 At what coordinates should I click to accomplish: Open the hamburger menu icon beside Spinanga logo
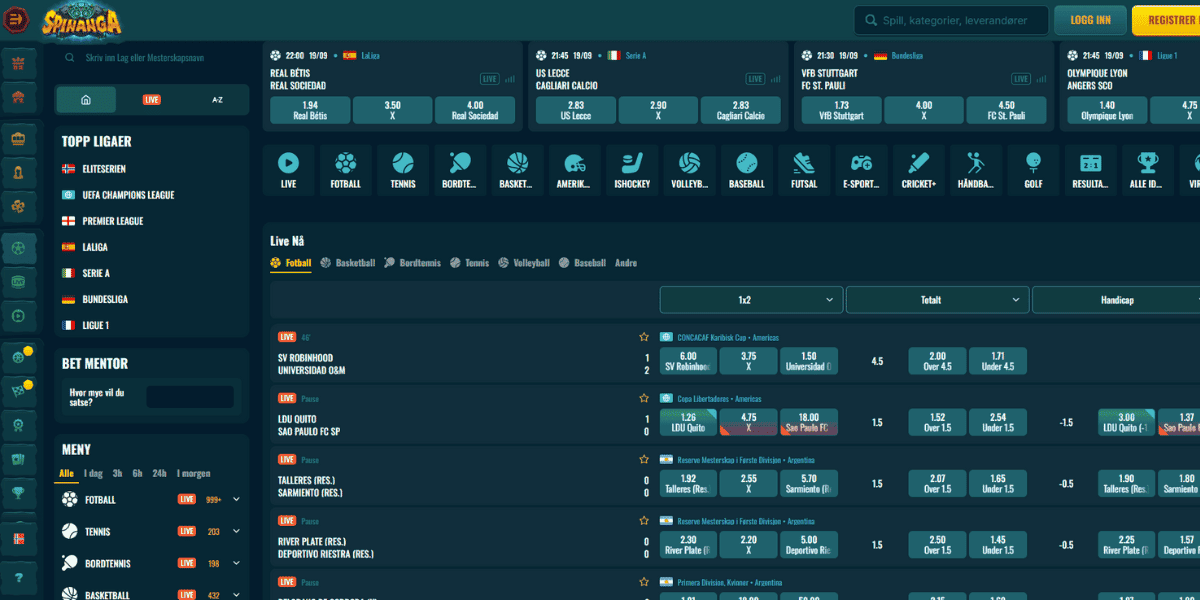pyautogui.click(x=18, y=20)
